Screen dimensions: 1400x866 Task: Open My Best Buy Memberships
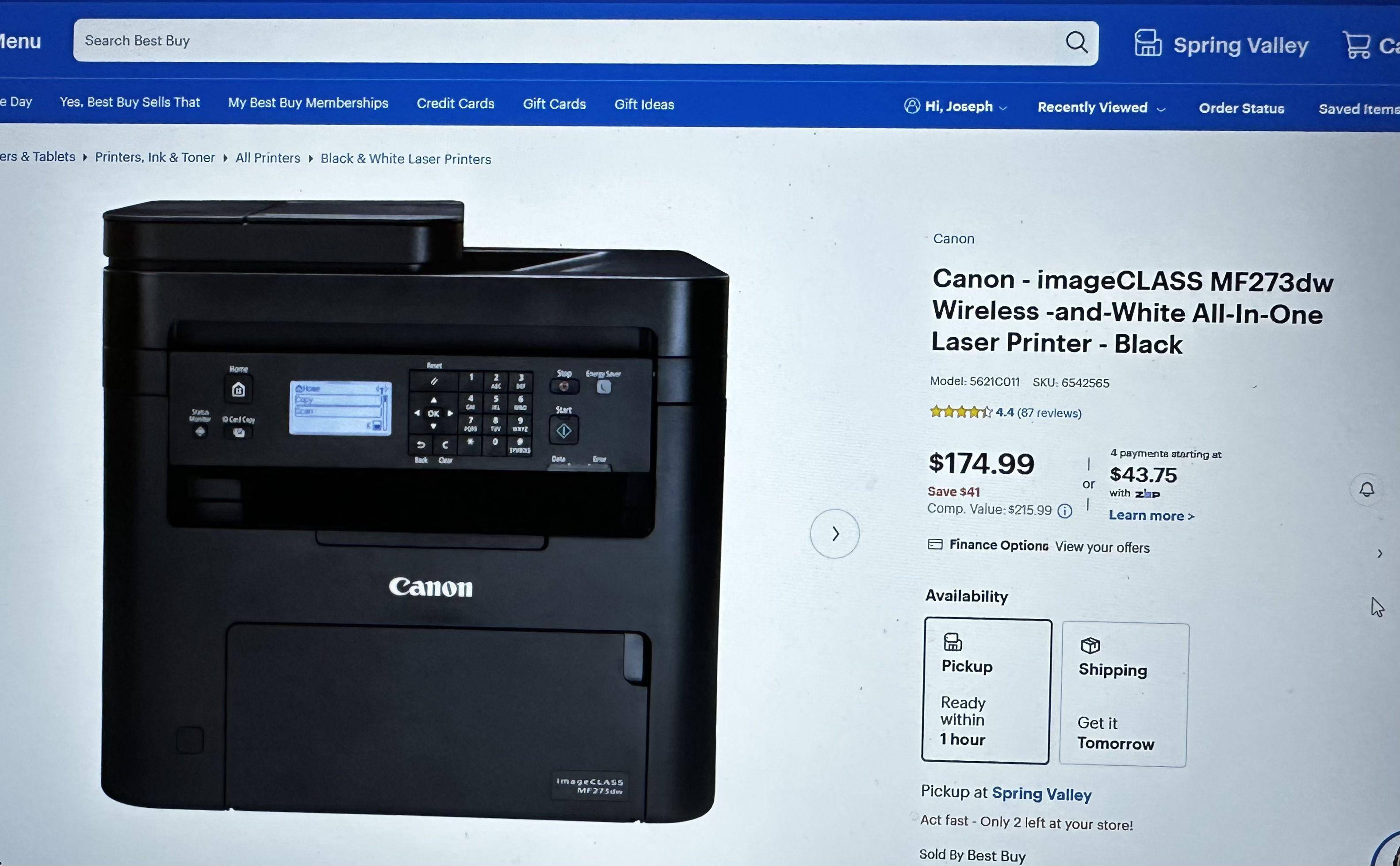[x=308, y=103]
